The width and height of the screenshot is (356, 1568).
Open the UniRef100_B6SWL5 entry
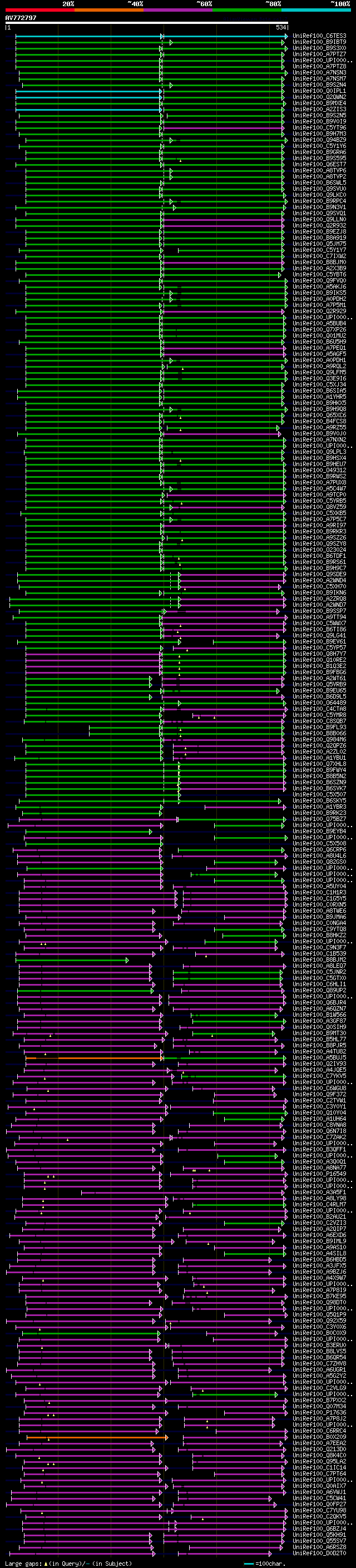click(x=319, y=182)
